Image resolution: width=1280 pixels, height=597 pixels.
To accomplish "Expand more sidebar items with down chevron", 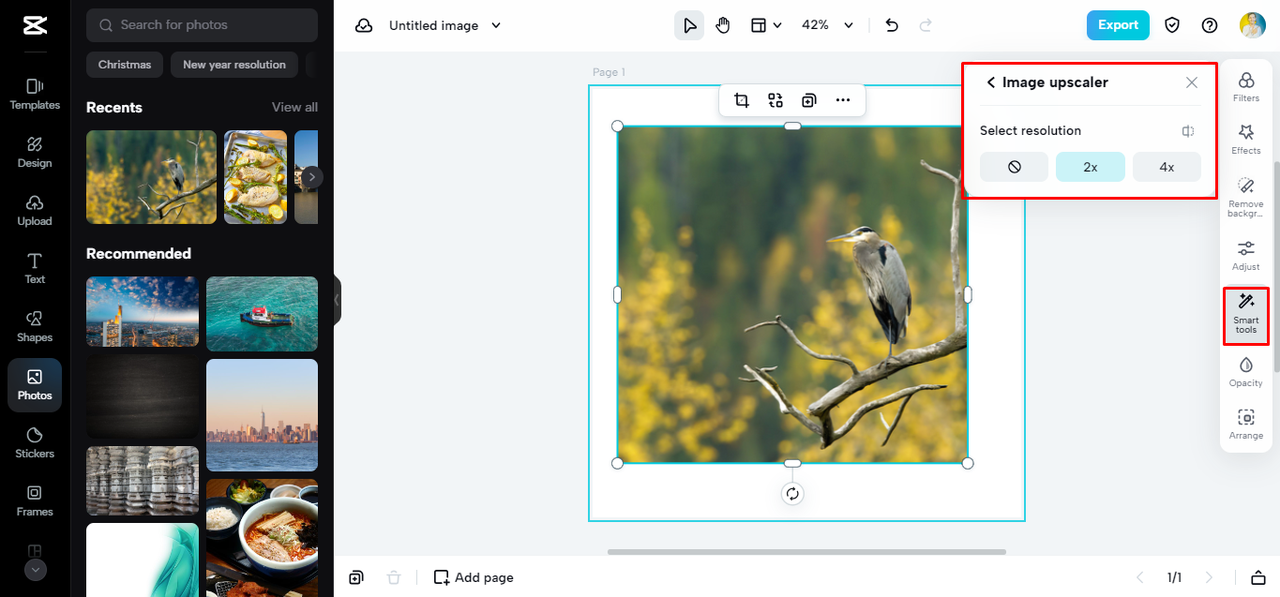I will tap(35, 570).
